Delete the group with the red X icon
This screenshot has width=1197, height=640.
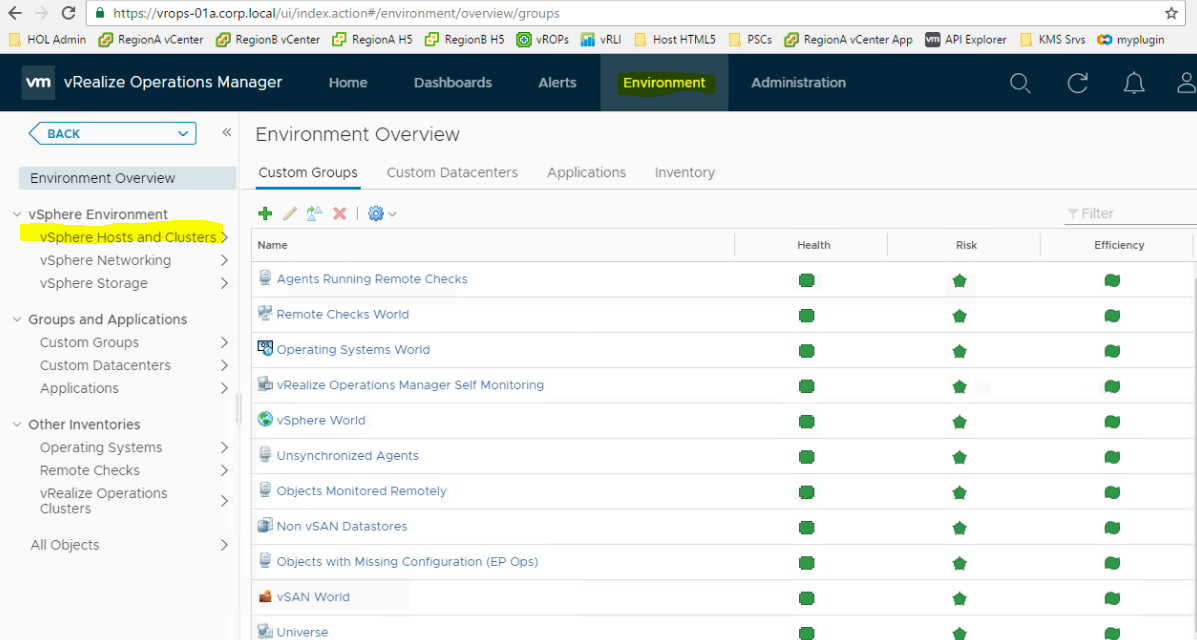click(340, 213)
